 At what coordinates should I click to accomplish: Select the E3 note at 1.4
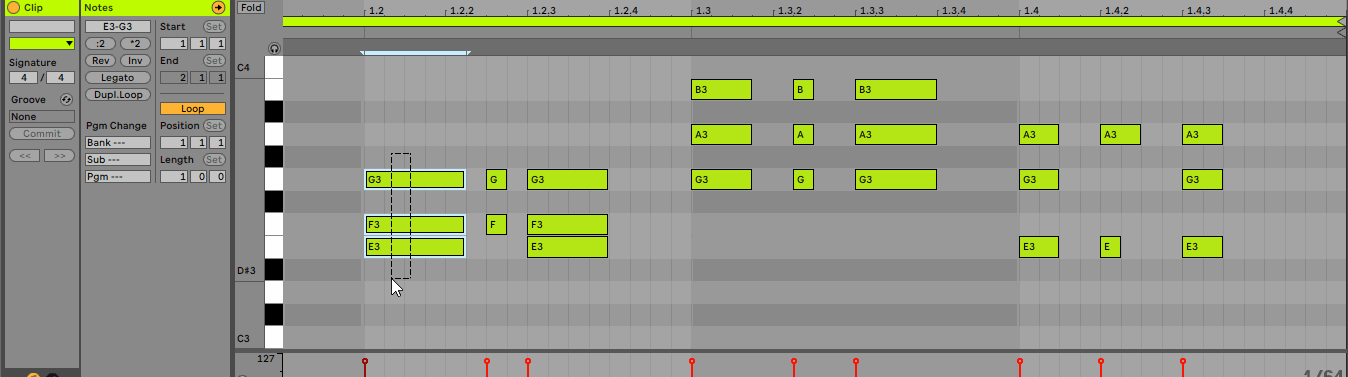point(1039,247)
